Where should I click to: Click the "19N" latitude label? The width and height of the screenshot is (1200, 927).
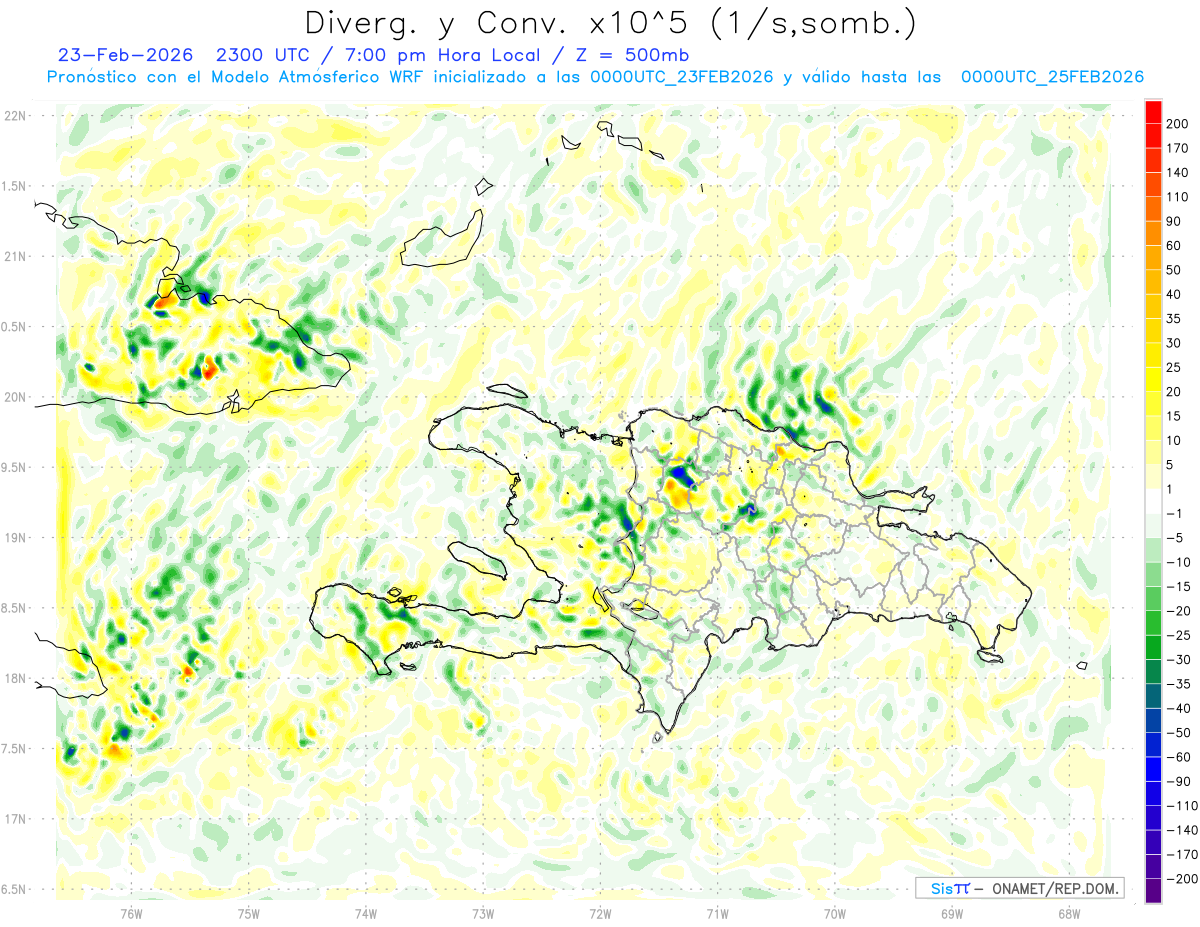pyautogui.click(x=15, y=537)
